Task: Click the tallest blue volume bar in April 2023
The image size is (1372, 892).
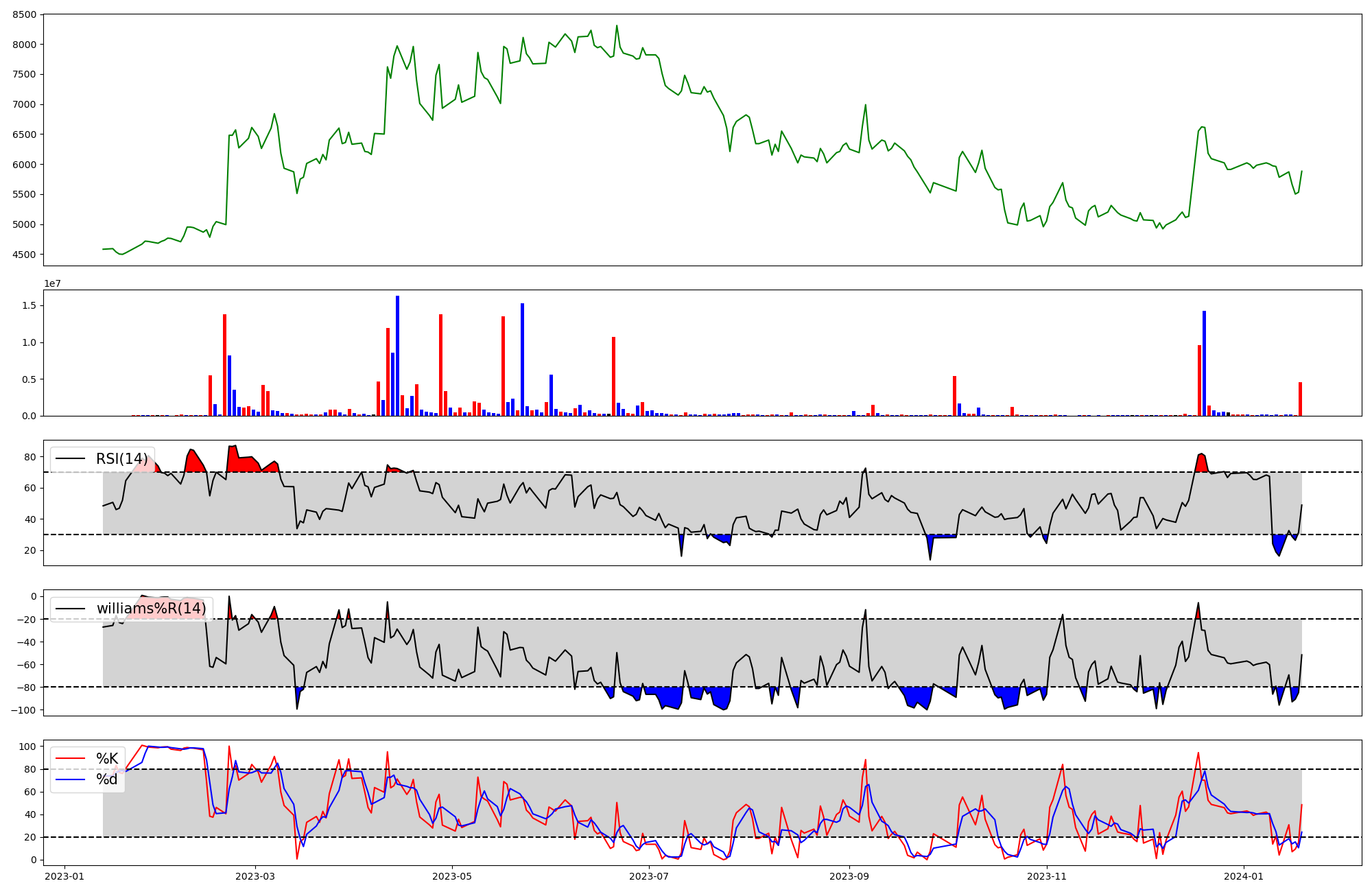Action: pyautogui.click(x=397, y=355)
